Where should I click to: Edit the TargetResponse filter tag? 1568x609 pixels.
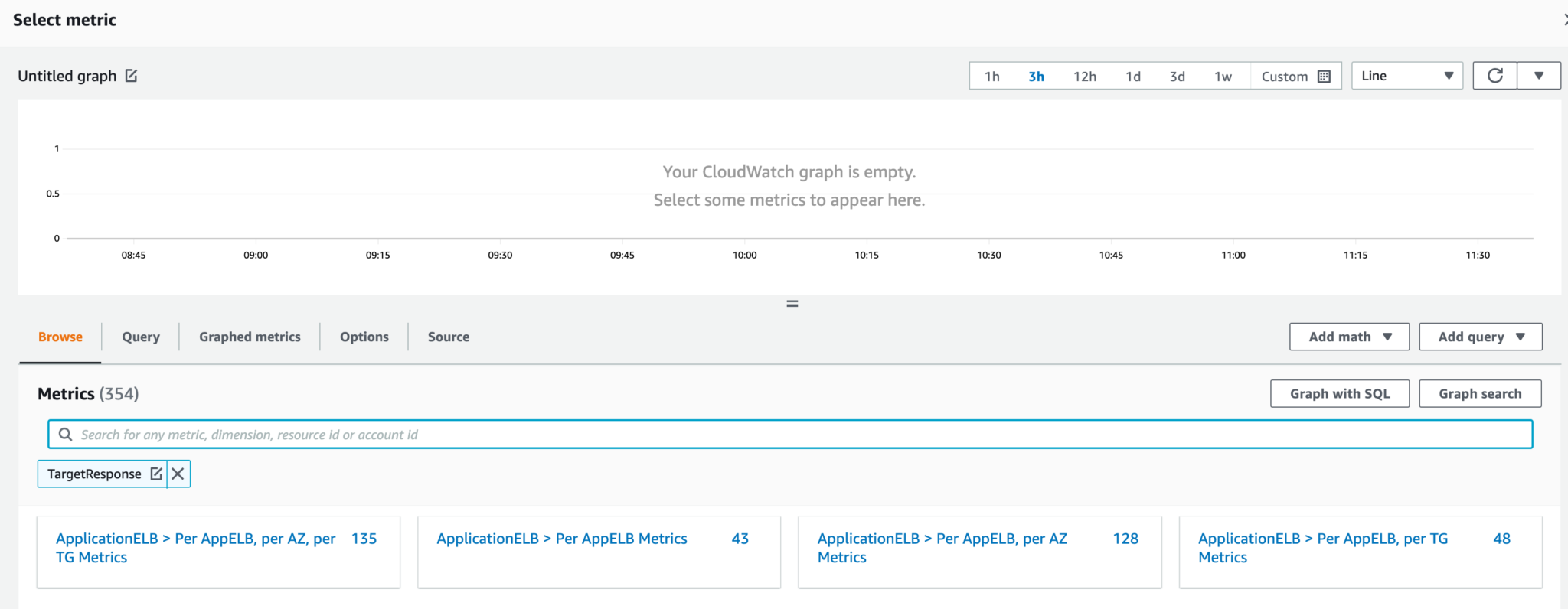tap(156, 474)
